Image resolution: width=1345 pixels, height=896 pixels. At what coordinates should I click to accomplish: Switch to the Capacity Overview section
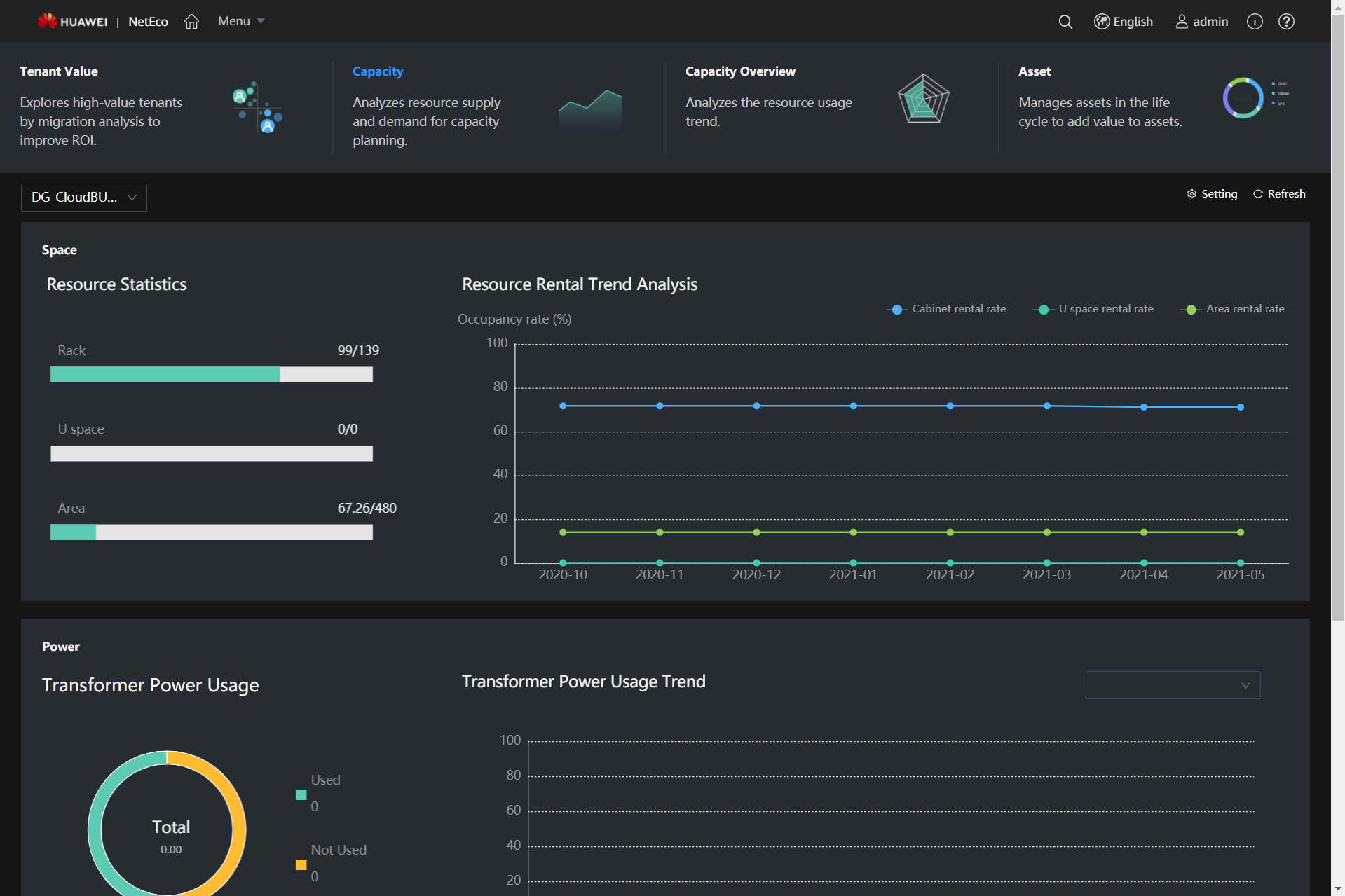pyautogui.click(x=740, y=71)
